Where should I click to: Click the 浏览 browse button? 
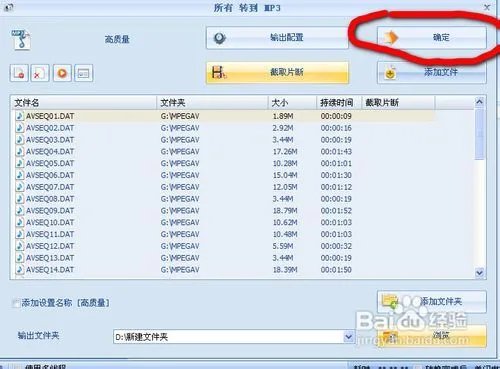[432, 336]
